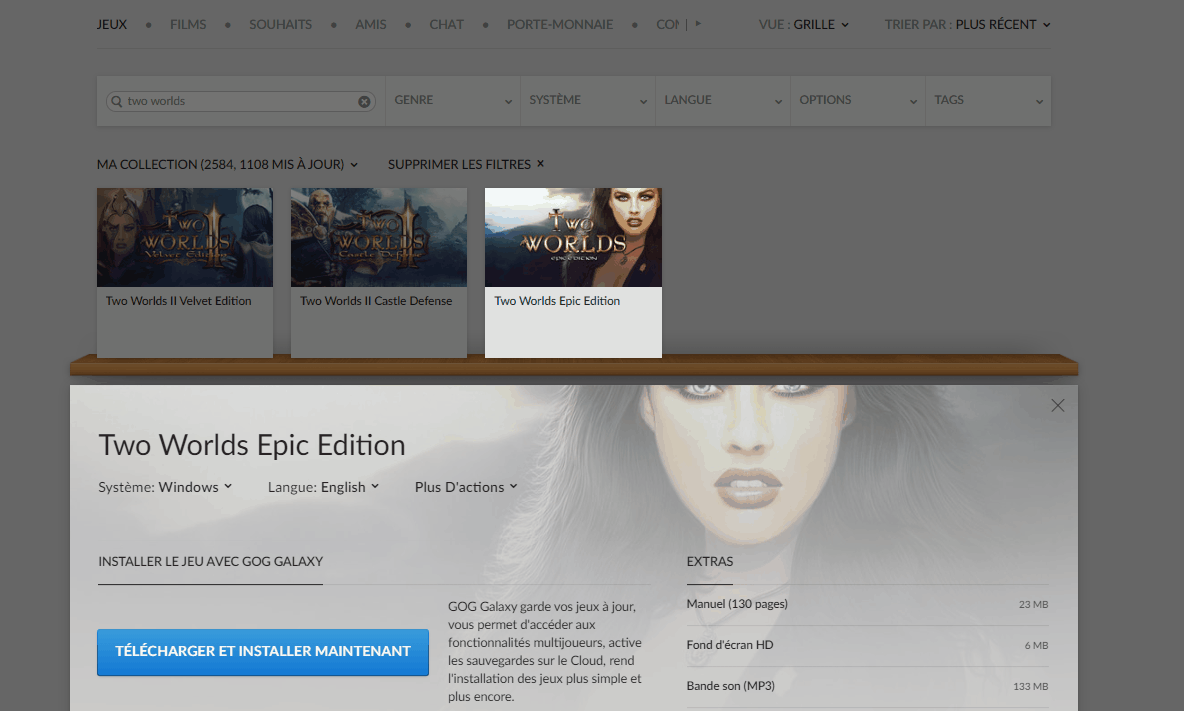Expand the Options filter dropdown

pos(858,100)
